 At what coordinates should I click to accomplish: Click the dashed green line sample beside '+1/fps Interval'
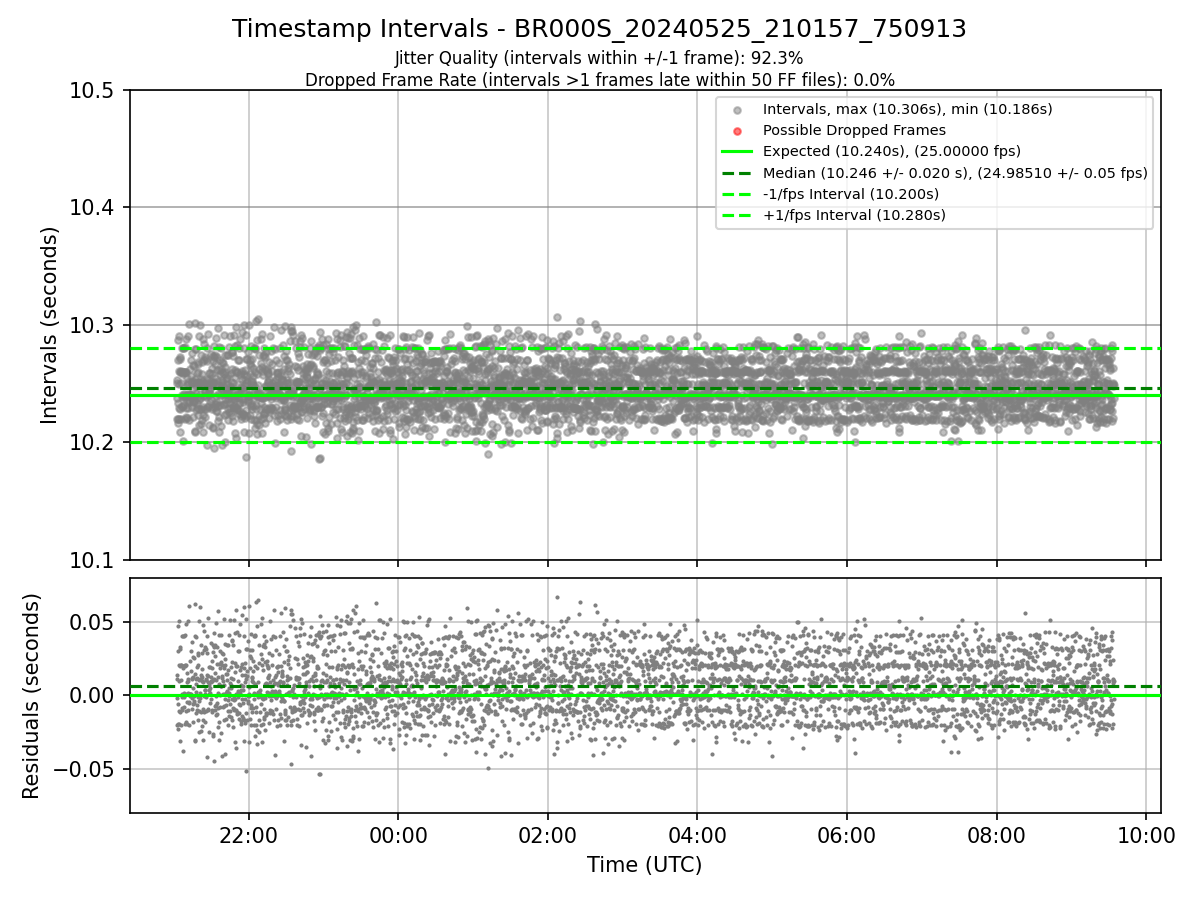point(737,215)
